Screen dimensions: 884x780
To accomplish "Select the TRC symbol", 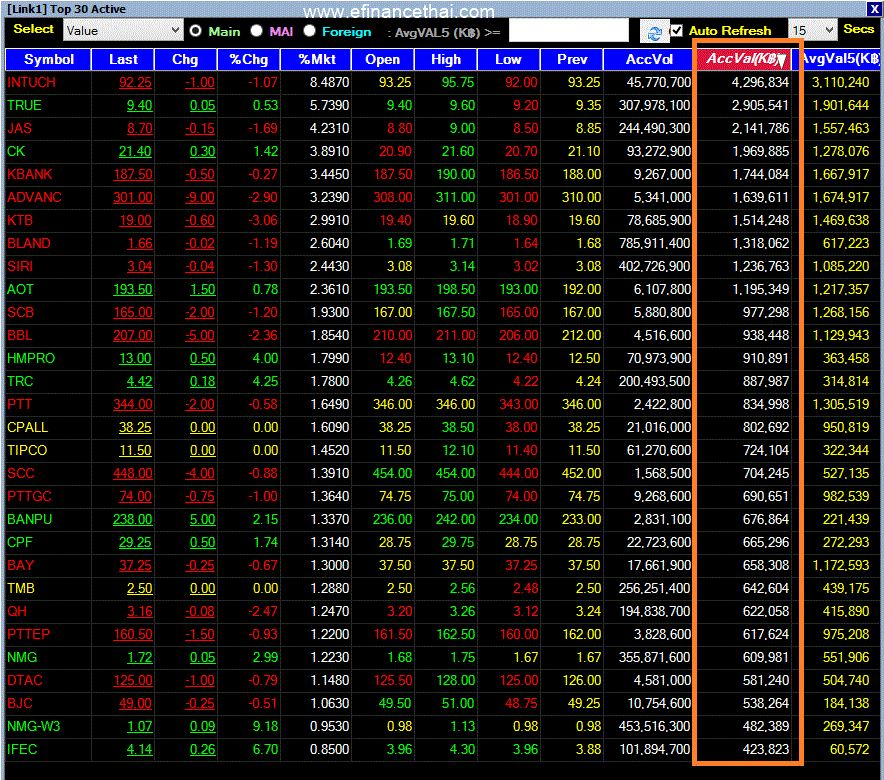I will click(x=20, y=382).
